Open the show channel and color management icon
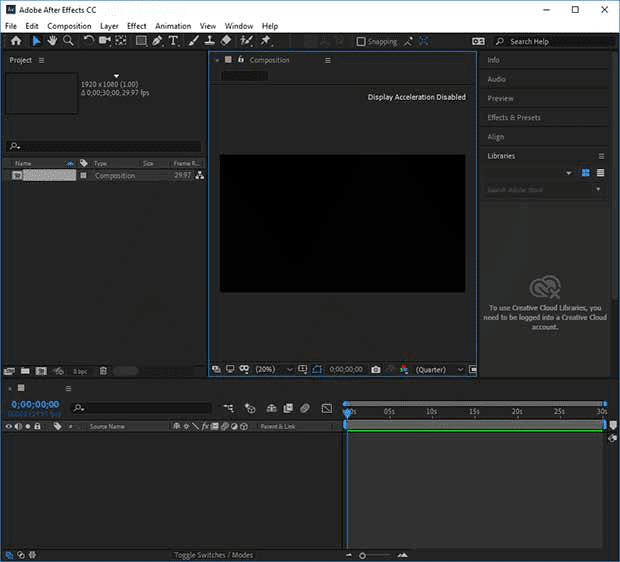620x562 pixels. pyautogui.click(x=404, y=369)
